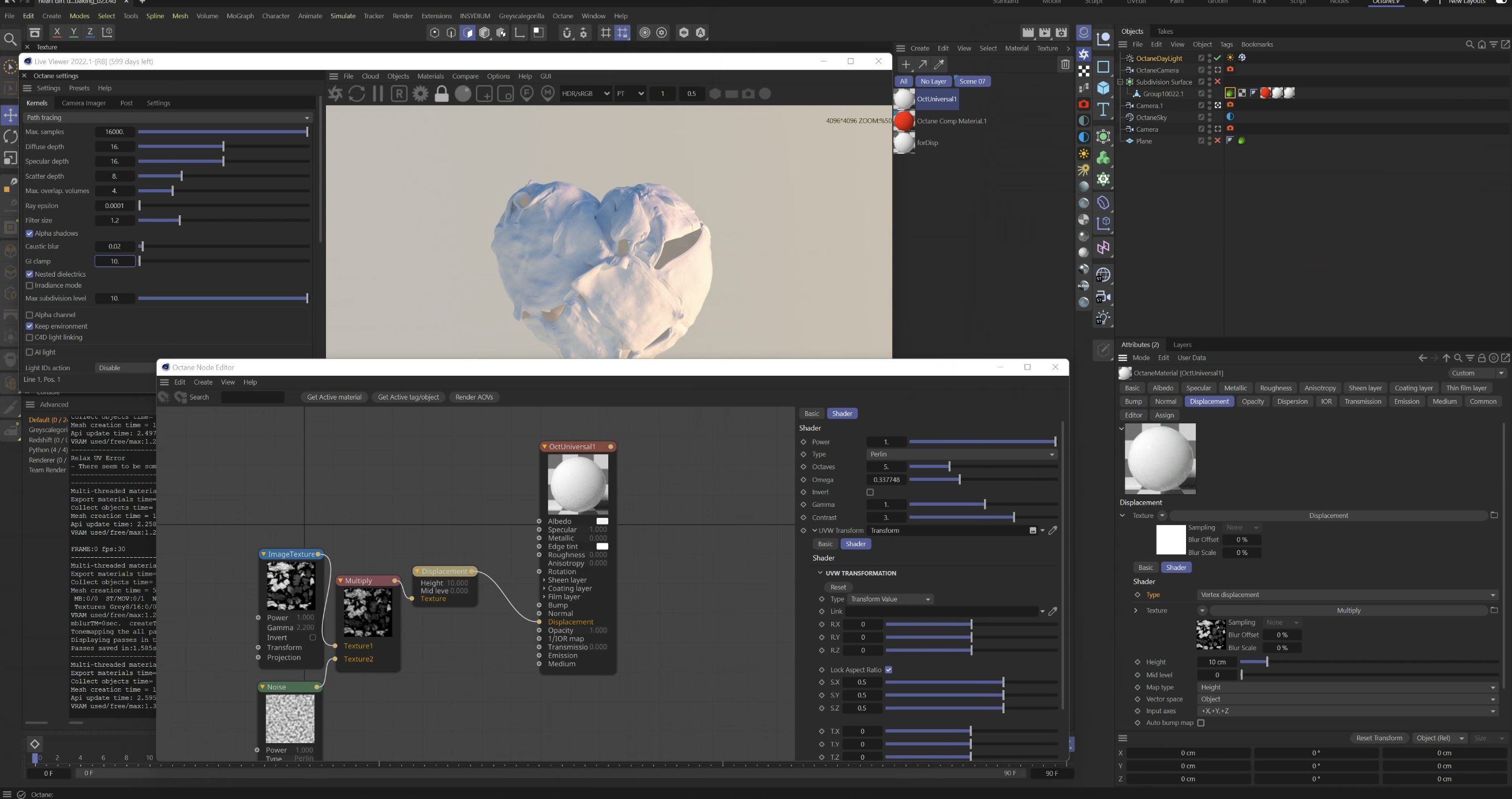Viewport: 1512px width, 799px height.
Task: Switch to the Camera Imager tab
Action: (84, 103)
